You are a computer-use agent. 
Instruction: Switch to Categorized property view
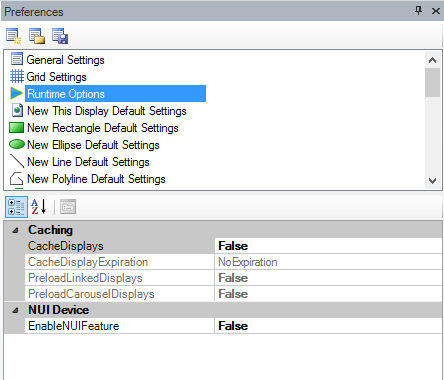click(16, 207)
